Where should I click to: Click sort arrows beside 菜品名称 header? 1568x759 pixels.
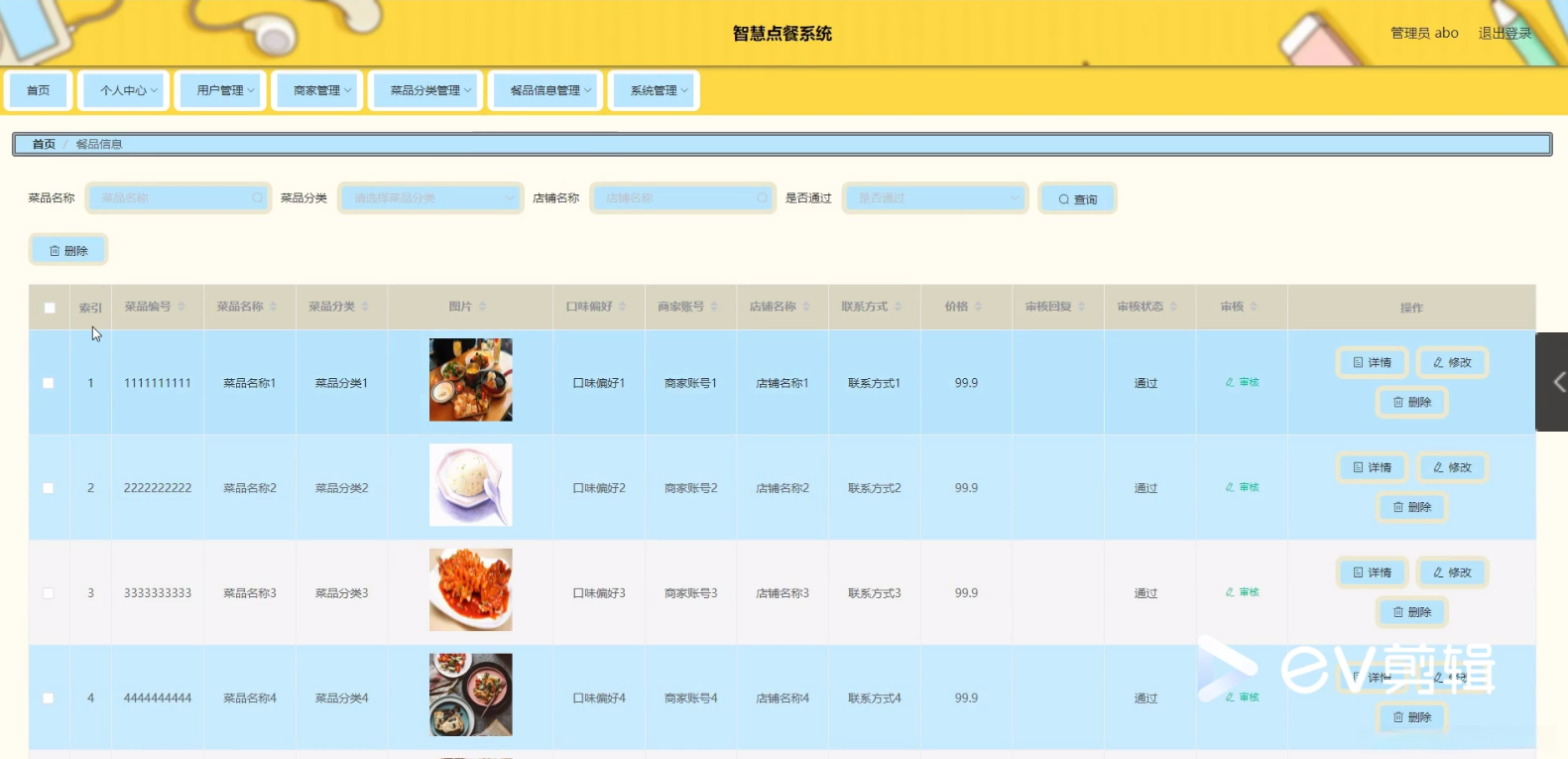[x=274, y=307]
